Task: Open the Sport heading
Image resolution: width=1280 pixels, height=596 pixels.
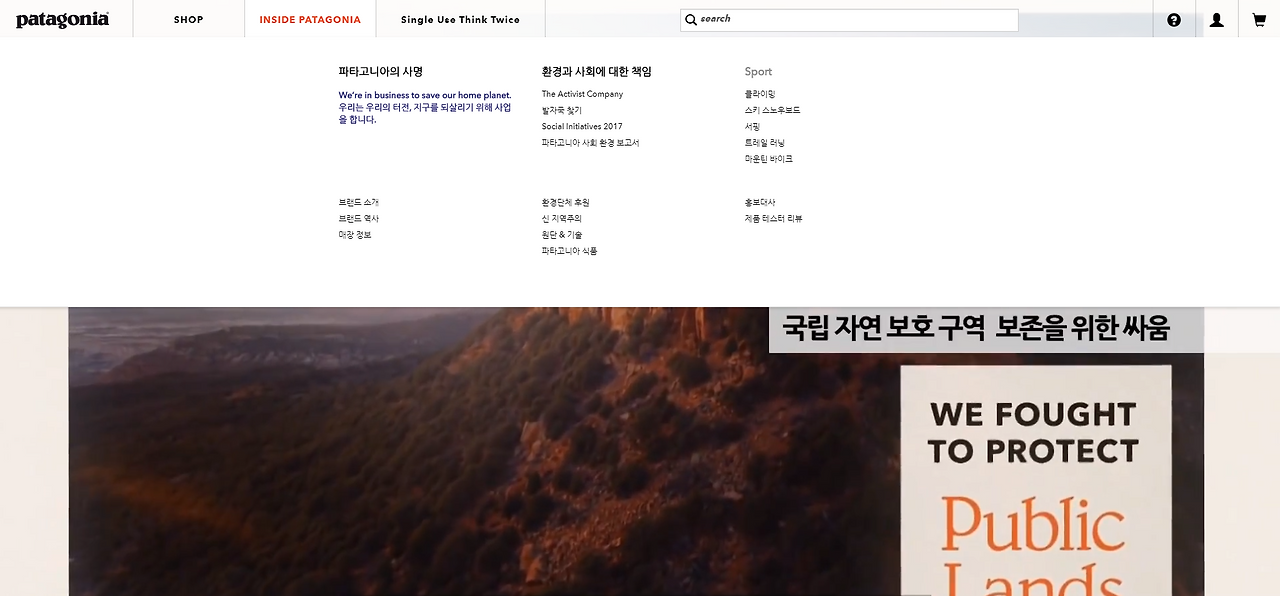Action: 758,72
